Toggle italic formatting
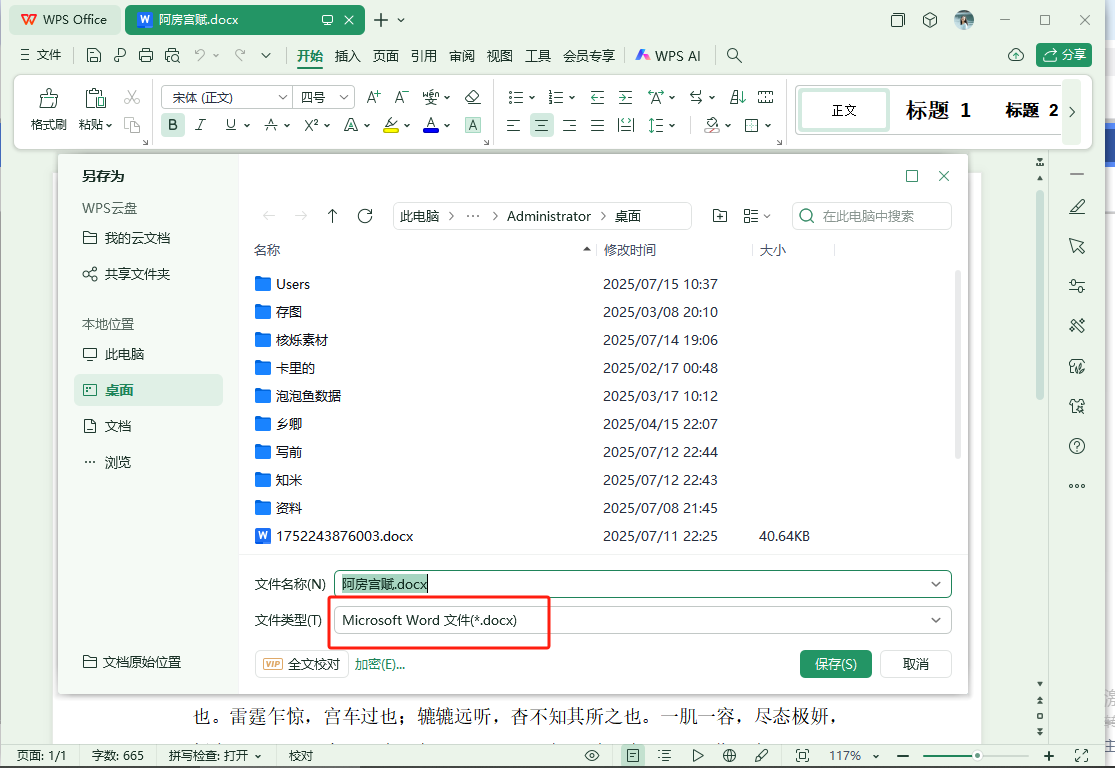 click(x=200, y=125)
